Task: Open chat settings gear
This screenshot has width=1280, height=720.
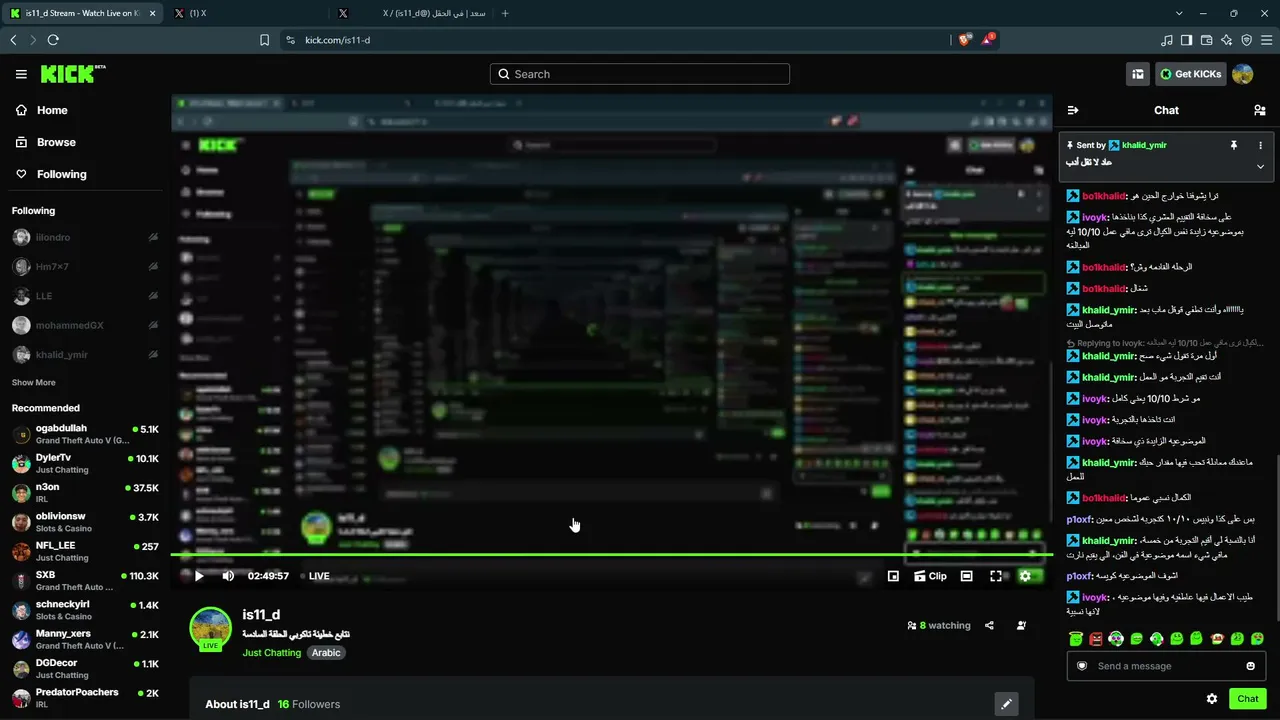Action: click(x=1212, y=699)
